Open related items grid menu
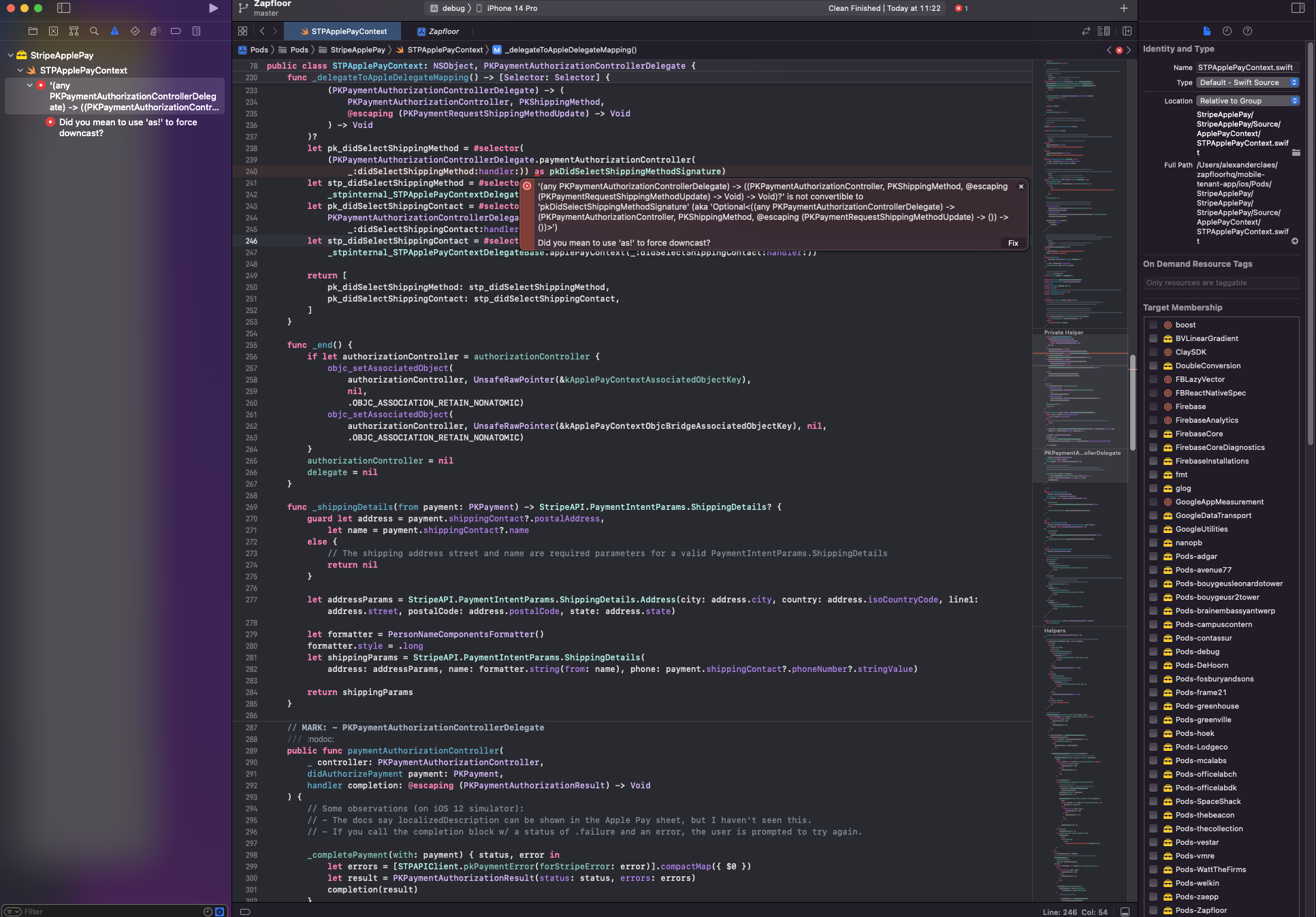Image resolution: width=1316 pixels, height=917 pixels. [x=242, y=31]
